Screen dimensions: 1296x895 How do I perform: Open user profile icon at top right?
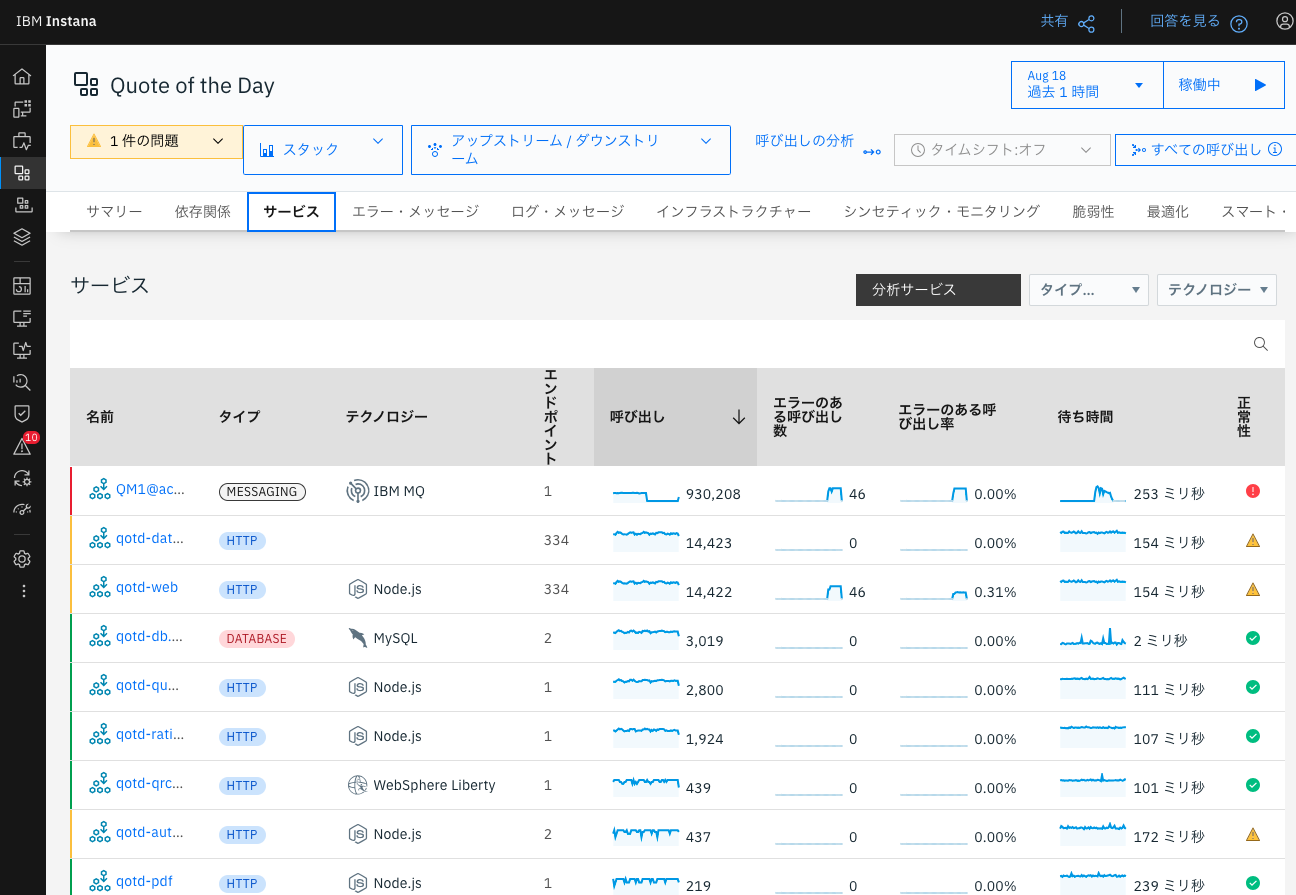point(1284,22)
